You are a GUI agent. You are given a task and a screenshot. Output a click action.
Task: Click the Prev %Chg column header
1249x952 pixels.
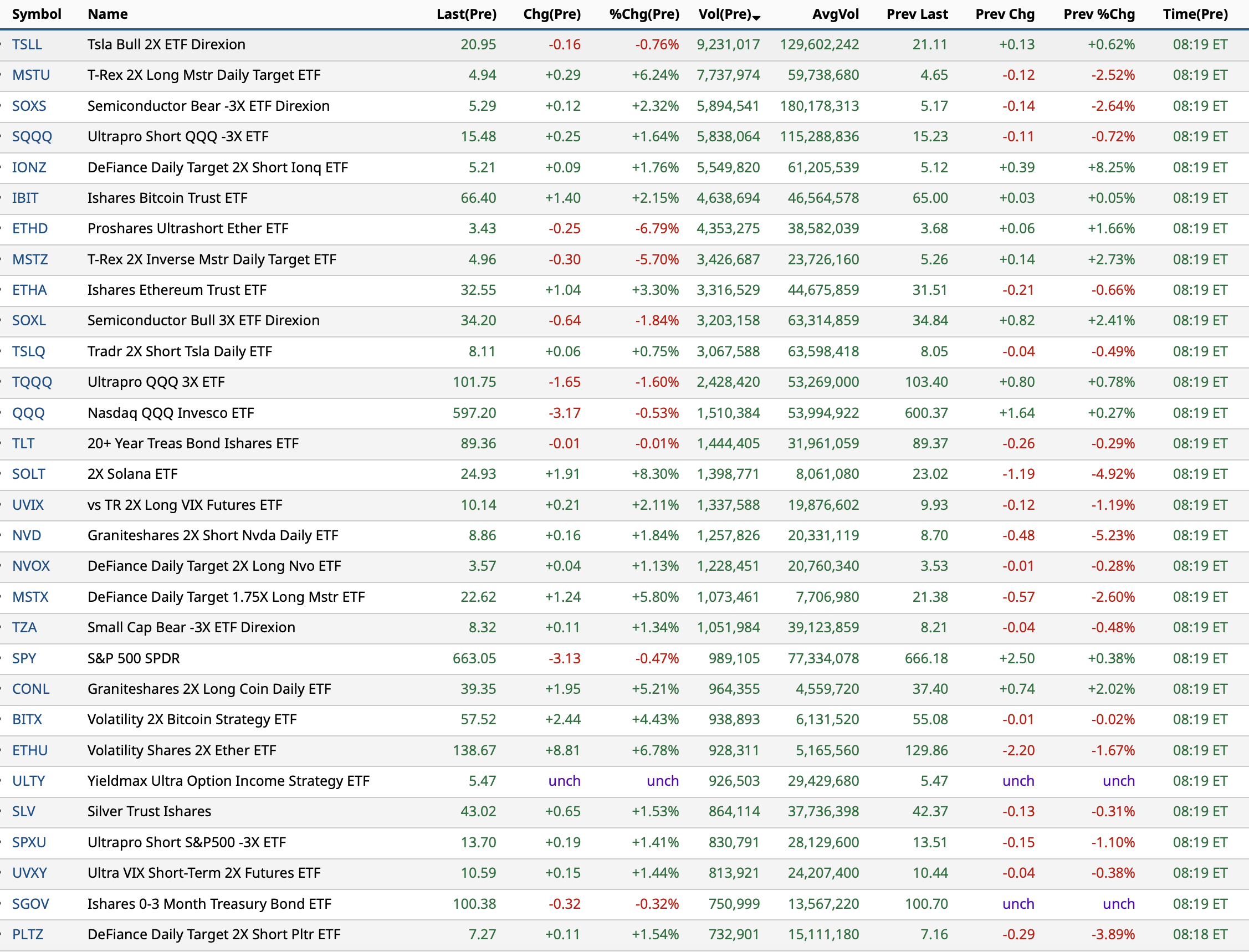point(1098,14)
